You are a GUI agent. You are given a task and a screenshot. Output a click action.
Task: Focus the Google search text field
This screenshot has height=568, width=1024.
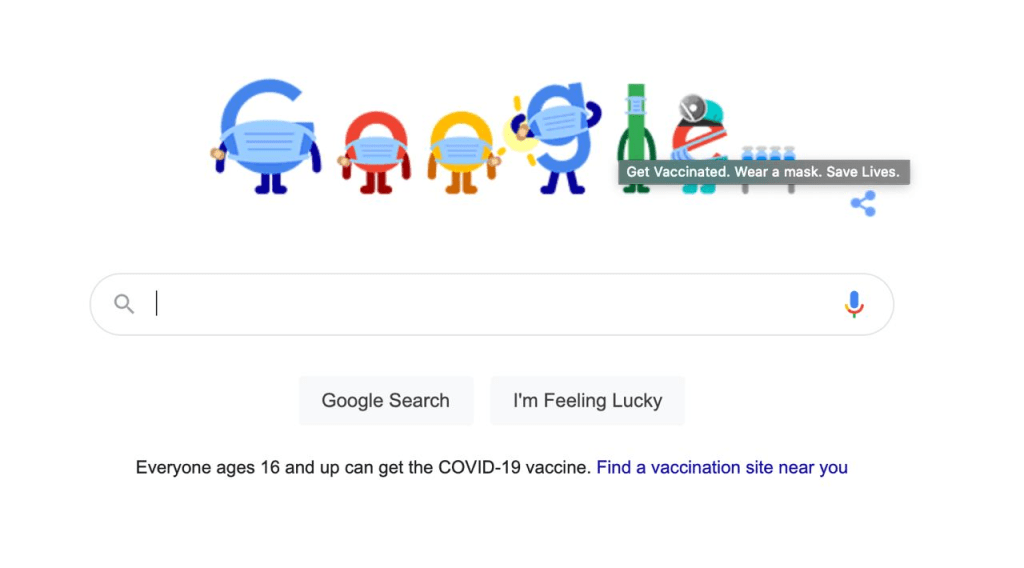[490, 304]
